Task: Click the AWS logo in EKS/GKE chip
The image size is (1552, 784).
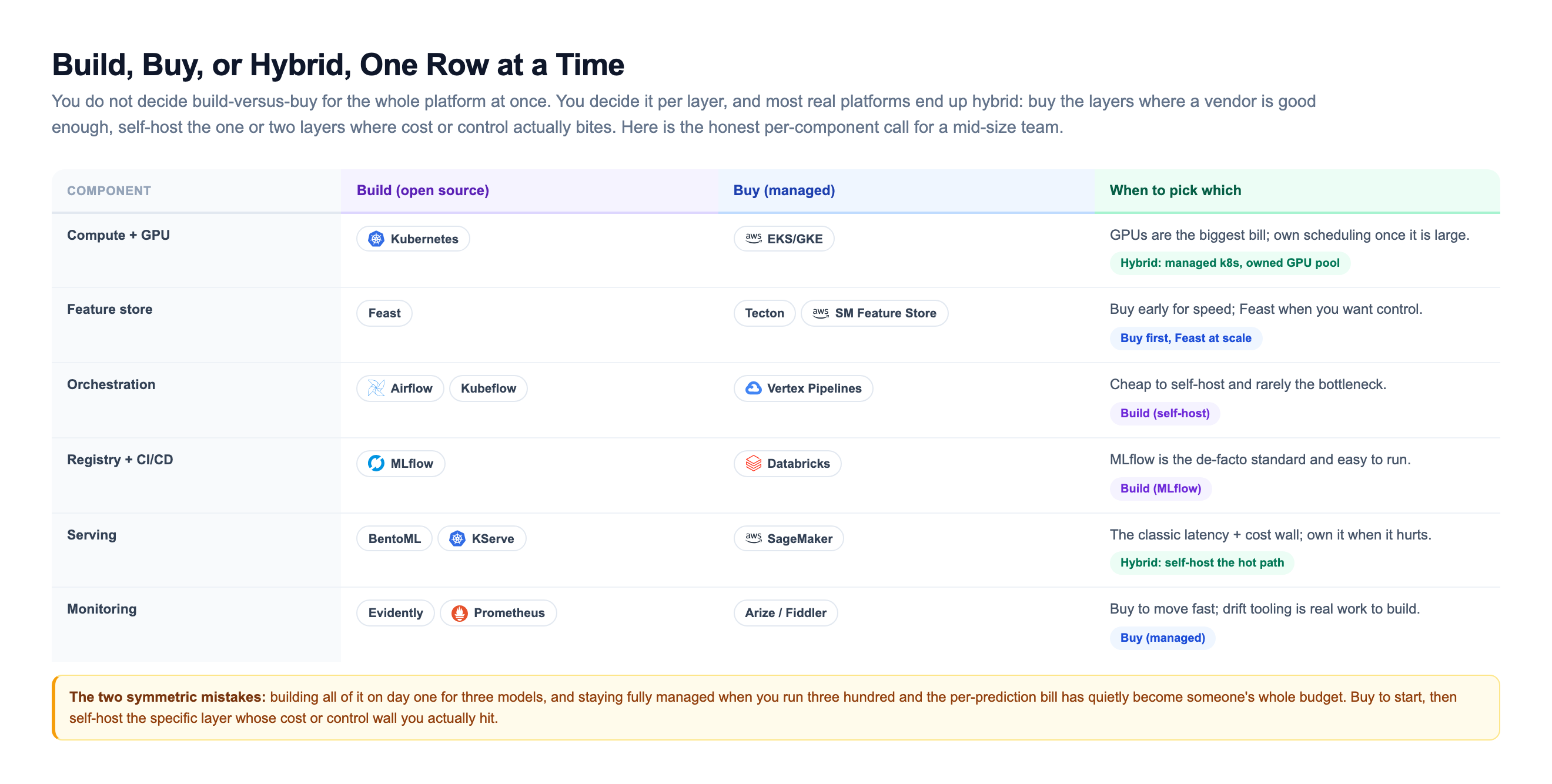Action: [753, 238]
